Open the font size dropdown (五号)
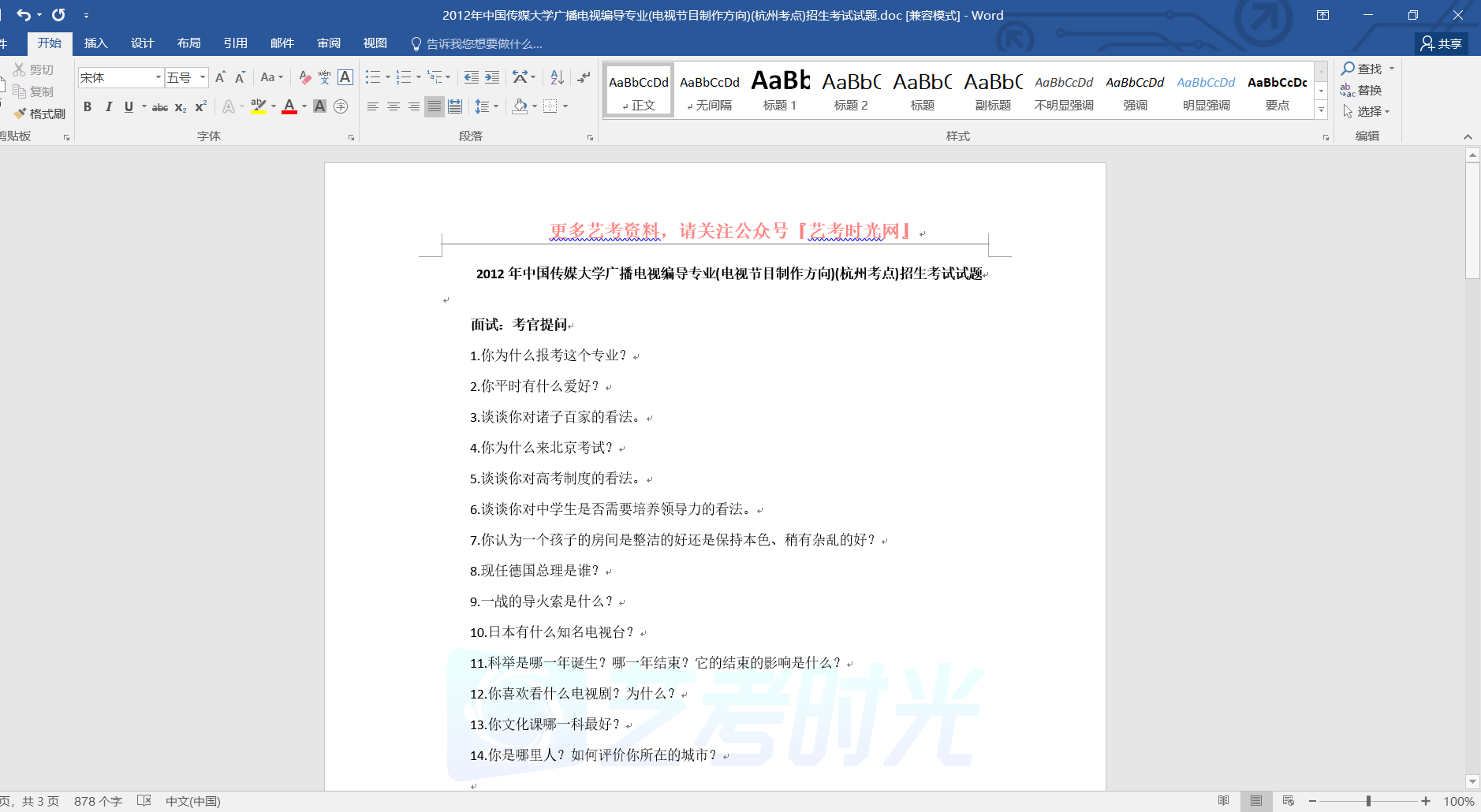 (203, 77)
